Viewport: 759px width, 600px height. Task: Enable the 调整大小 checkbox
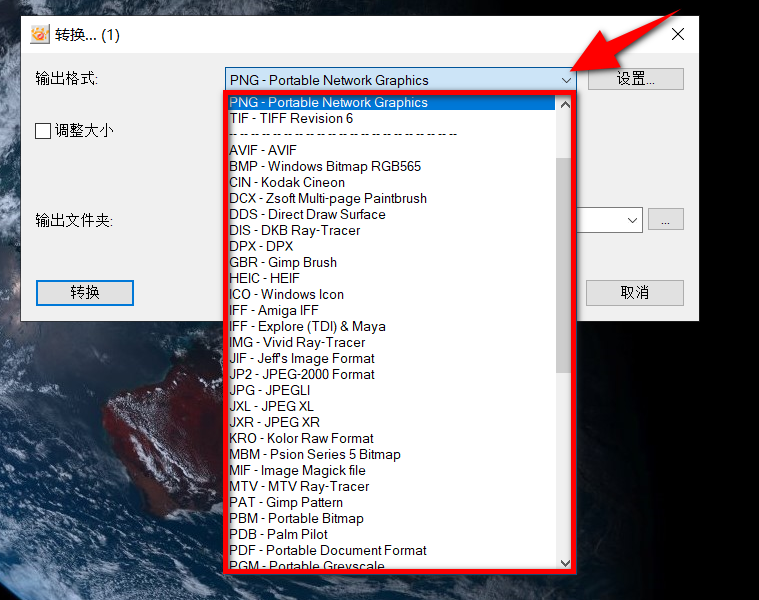pyautogui.click(x=43, y=130)
